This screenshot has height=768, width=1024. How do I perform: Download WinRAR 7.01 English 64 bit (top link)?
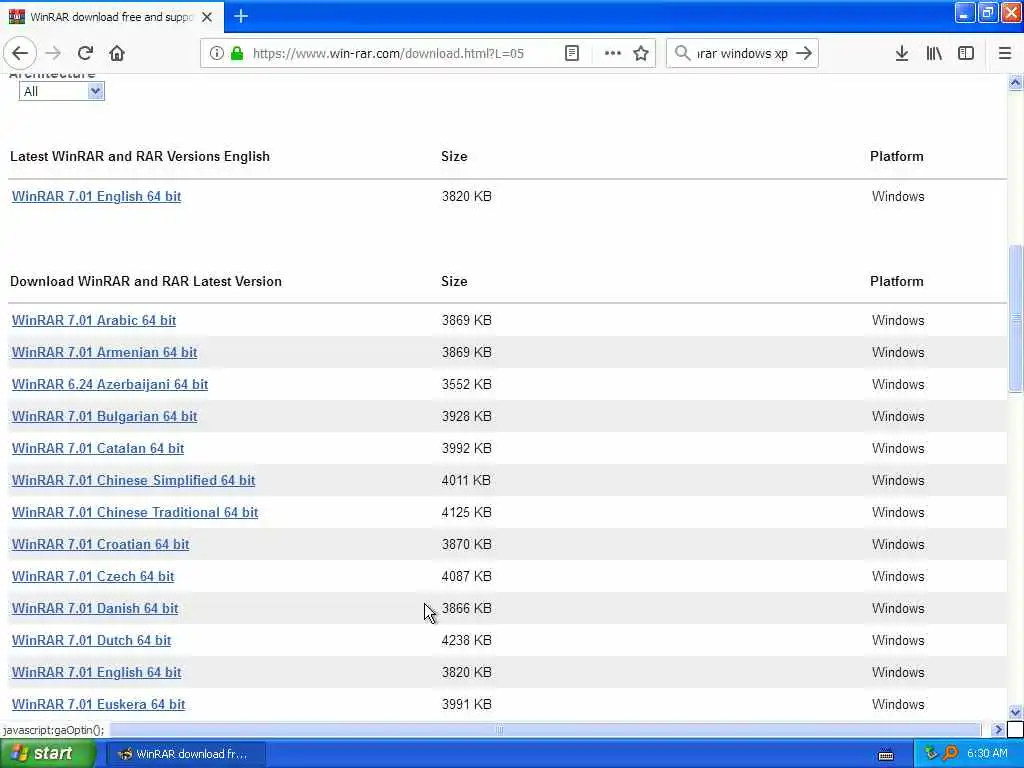(x=97, y=197)
